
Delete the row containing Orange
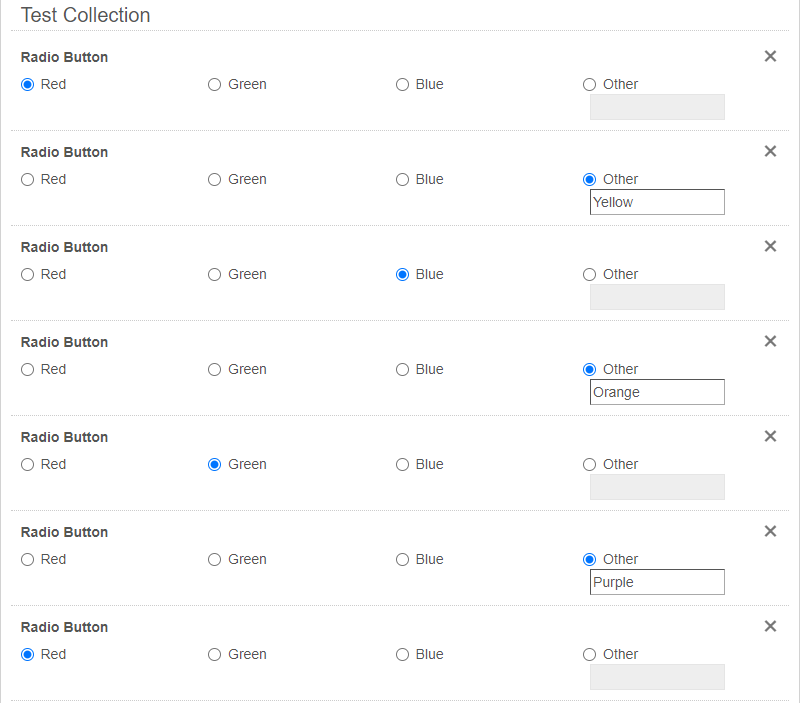pyautogui.click(x=770, y=341)
